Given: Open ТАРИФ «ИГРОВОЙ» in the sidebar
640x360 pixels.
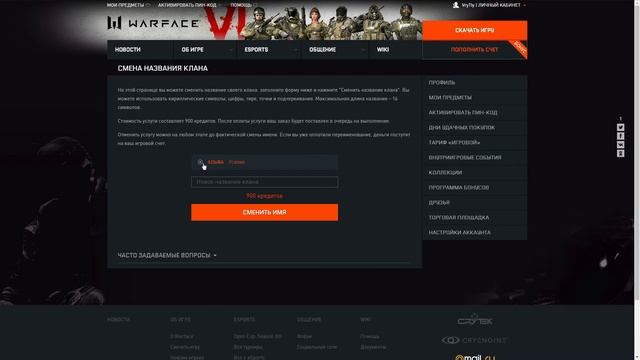Looking at the screenshot, I should tap(475, 142).
